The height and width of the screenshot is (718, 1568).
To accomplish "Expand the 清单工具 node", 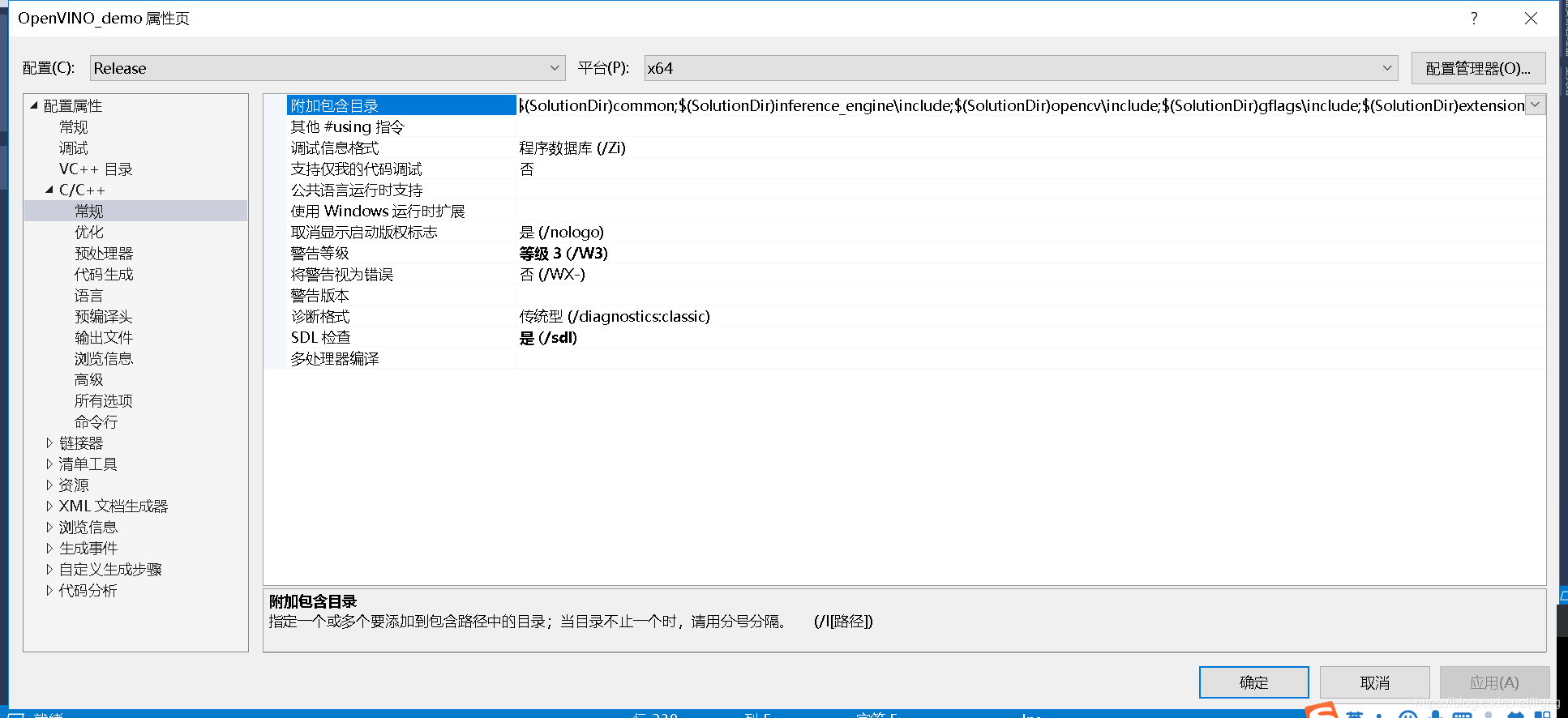I will [x=49, y=464].
